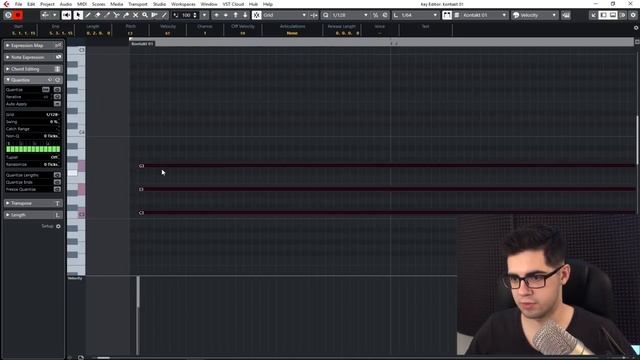Open the File menu
The height and width of the screenshot is (360, 640).
click(x=18, y=4)
